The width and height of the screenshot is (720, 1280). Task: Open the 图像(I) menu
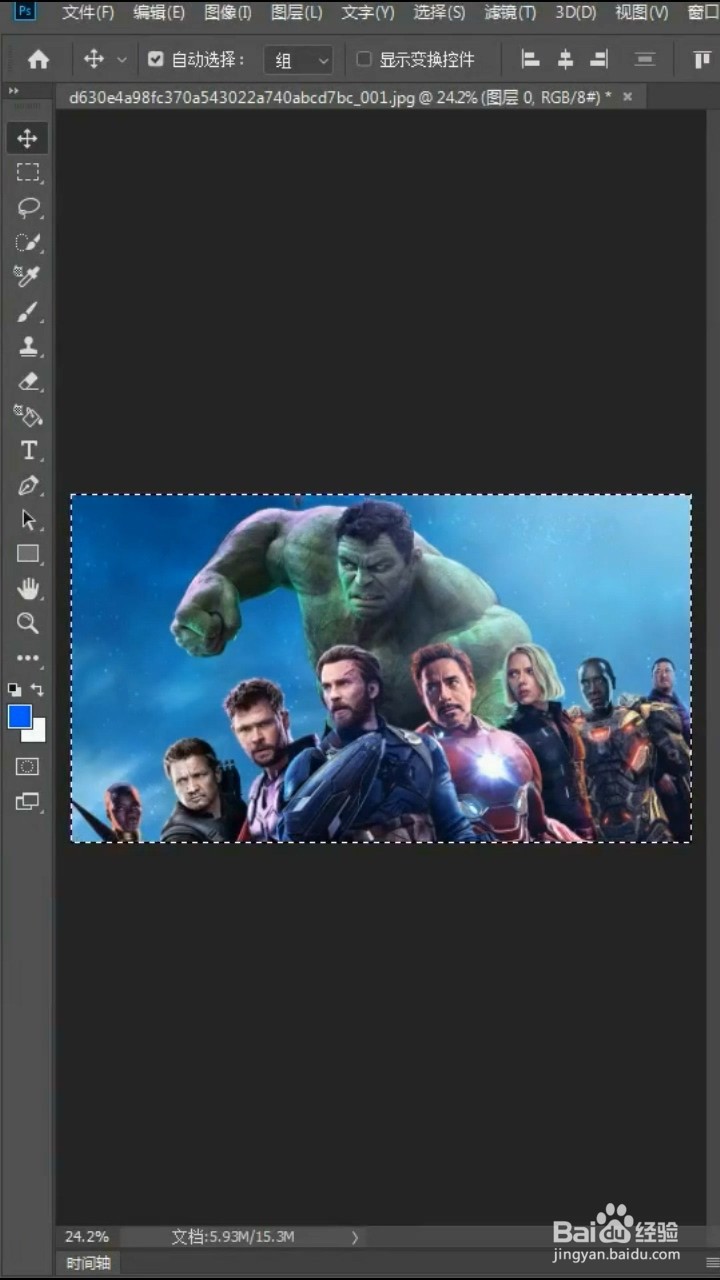tap(228, 13)
